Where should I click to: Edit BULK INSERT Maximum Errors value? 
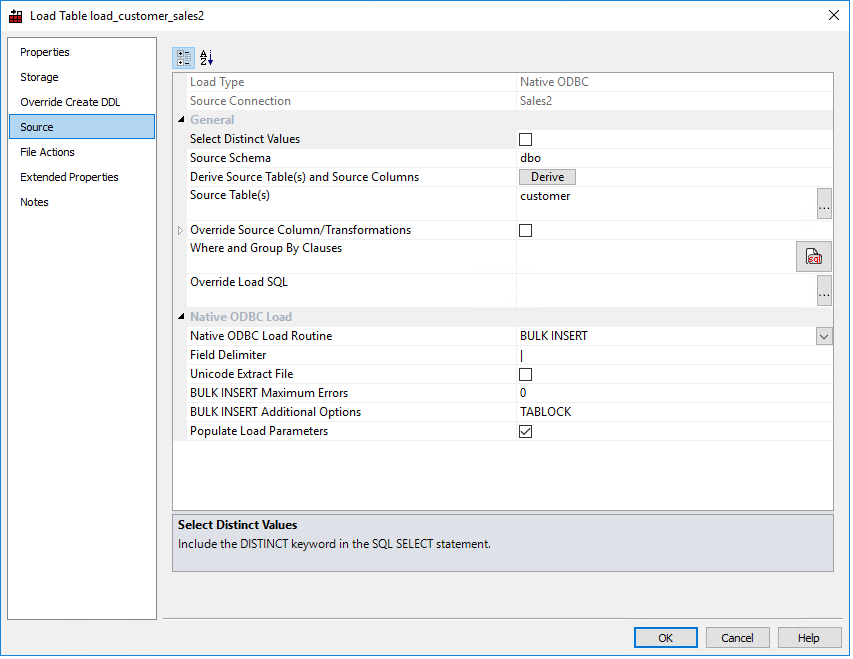click(x=675, y=393)
